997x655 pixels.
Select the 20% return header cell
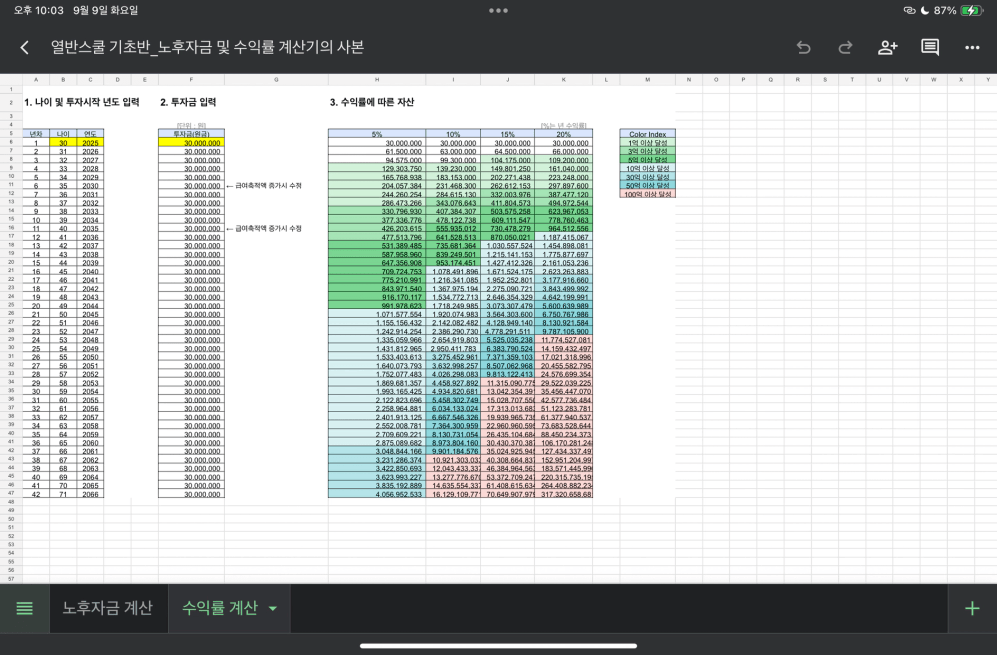click(563, 134)
